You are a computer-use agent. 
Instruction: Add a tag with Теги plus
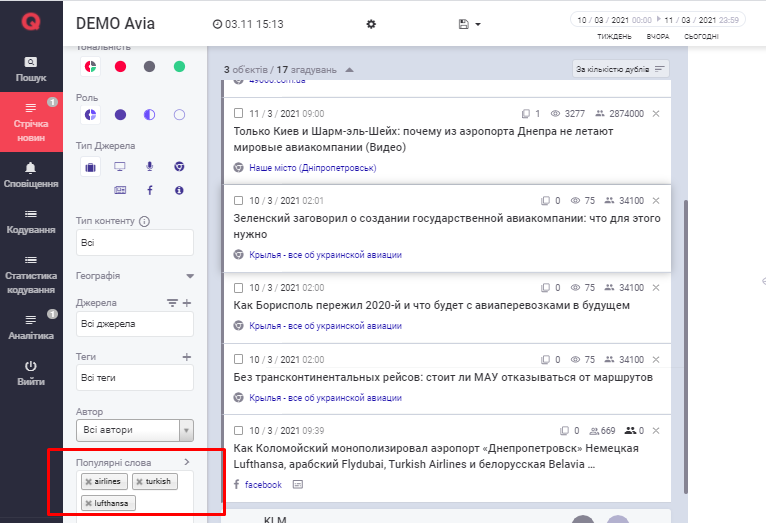point(187,357)
